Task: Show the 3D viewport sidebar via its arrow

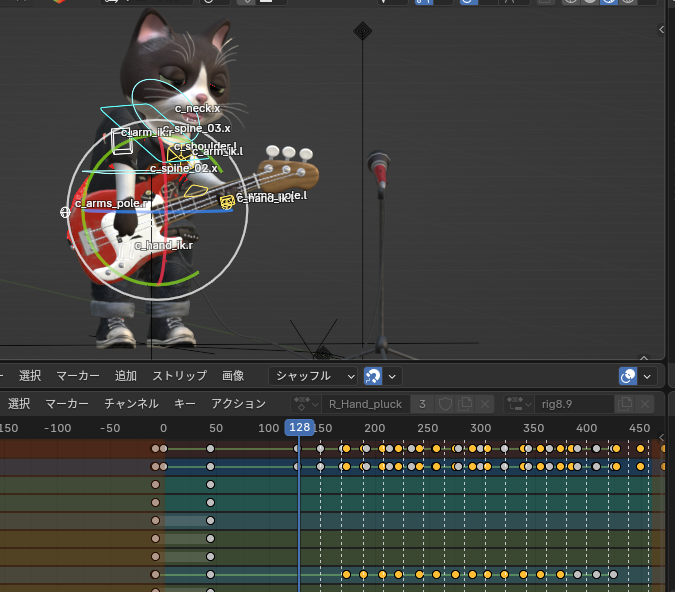Action: pos(662,29)
